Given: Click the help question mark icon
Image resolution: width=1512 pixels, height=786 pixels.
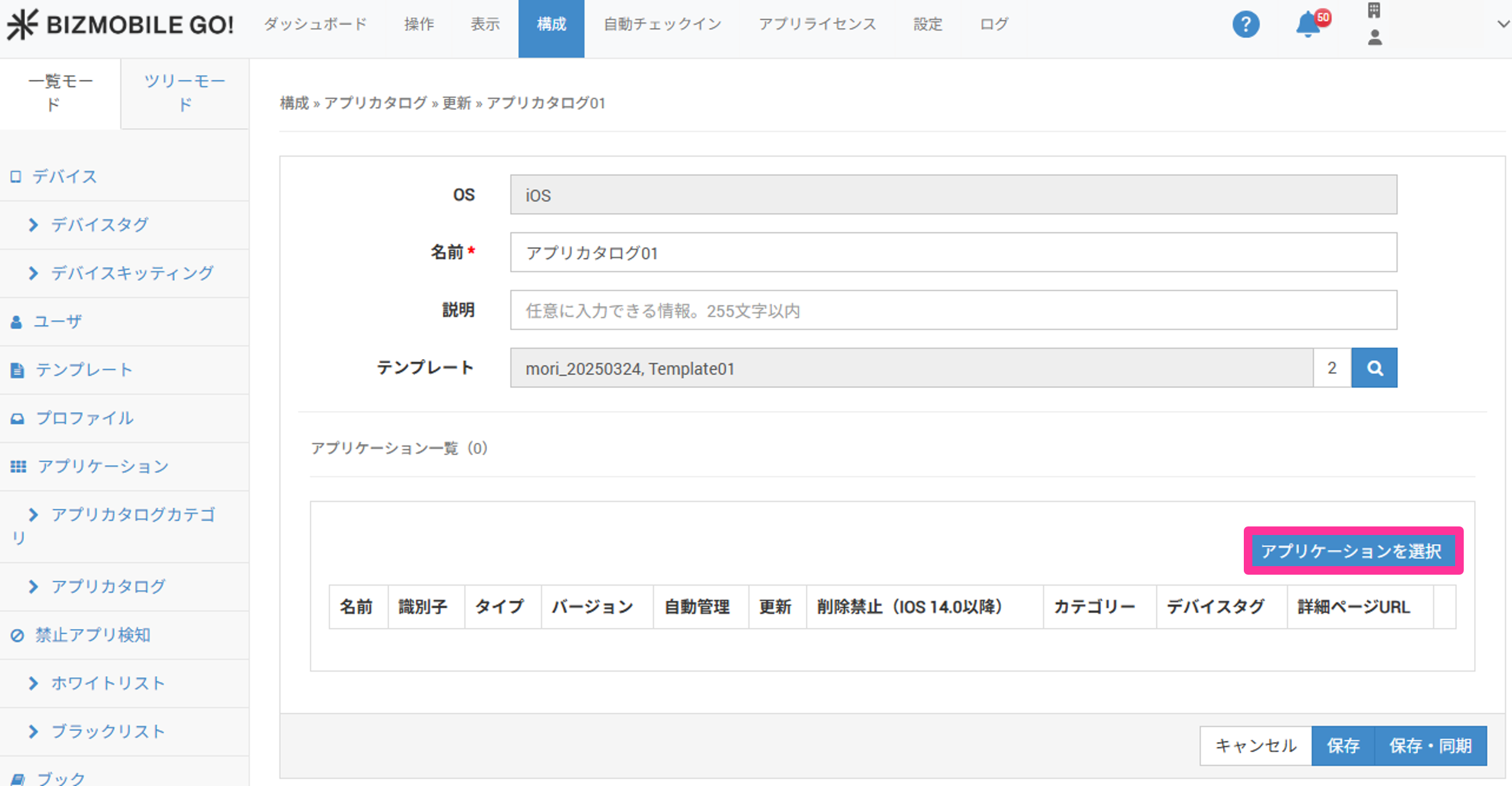Looking at the screenshot, I should [1245, 25].
